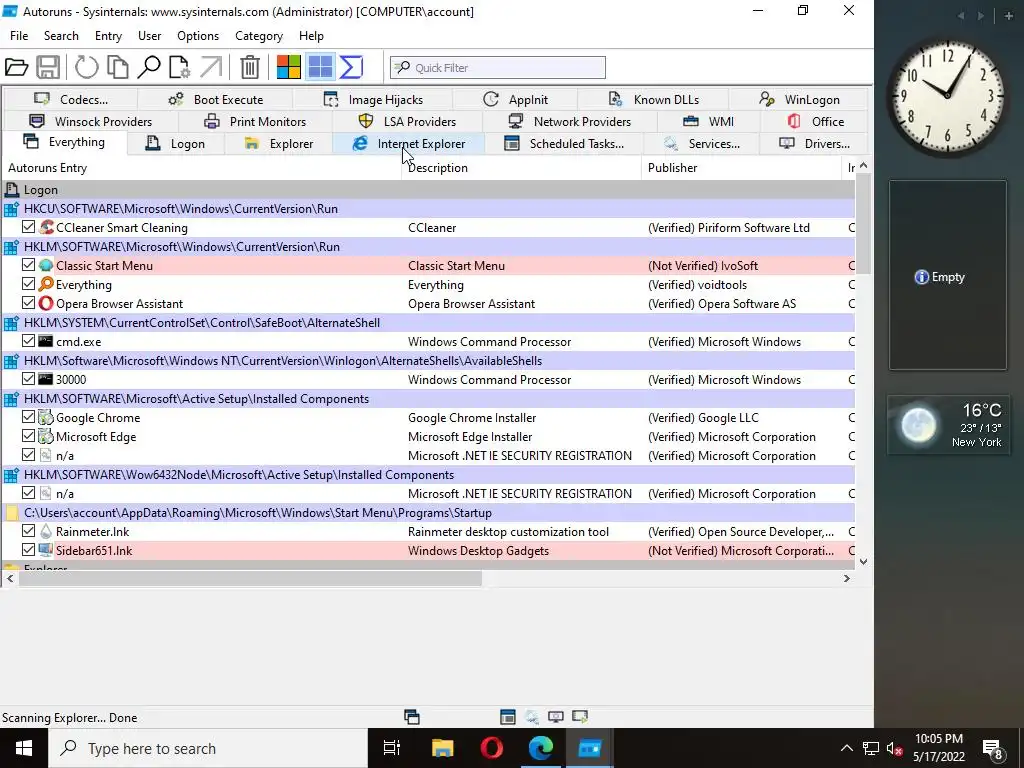Uncheck the Google Chrome entry checkbox
This screenshot has height=768, width=1024.
click(x=28, y=417)
